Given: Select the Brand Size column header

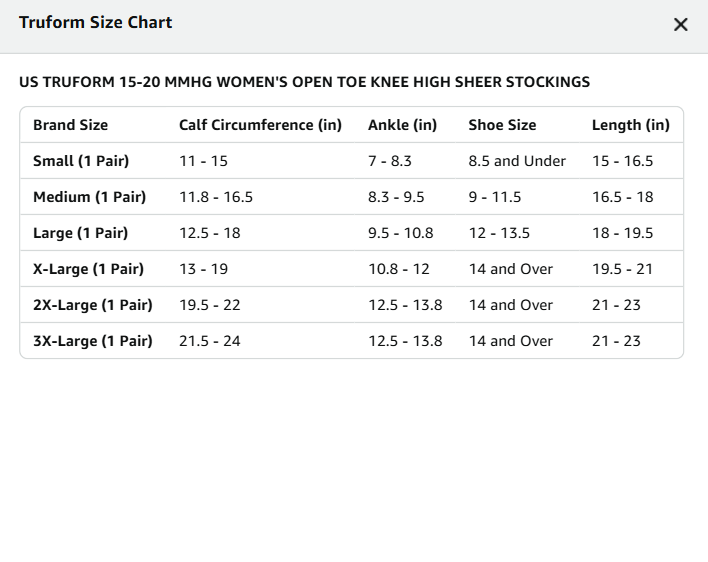Looking at the screenshot, I should point(70,125).
